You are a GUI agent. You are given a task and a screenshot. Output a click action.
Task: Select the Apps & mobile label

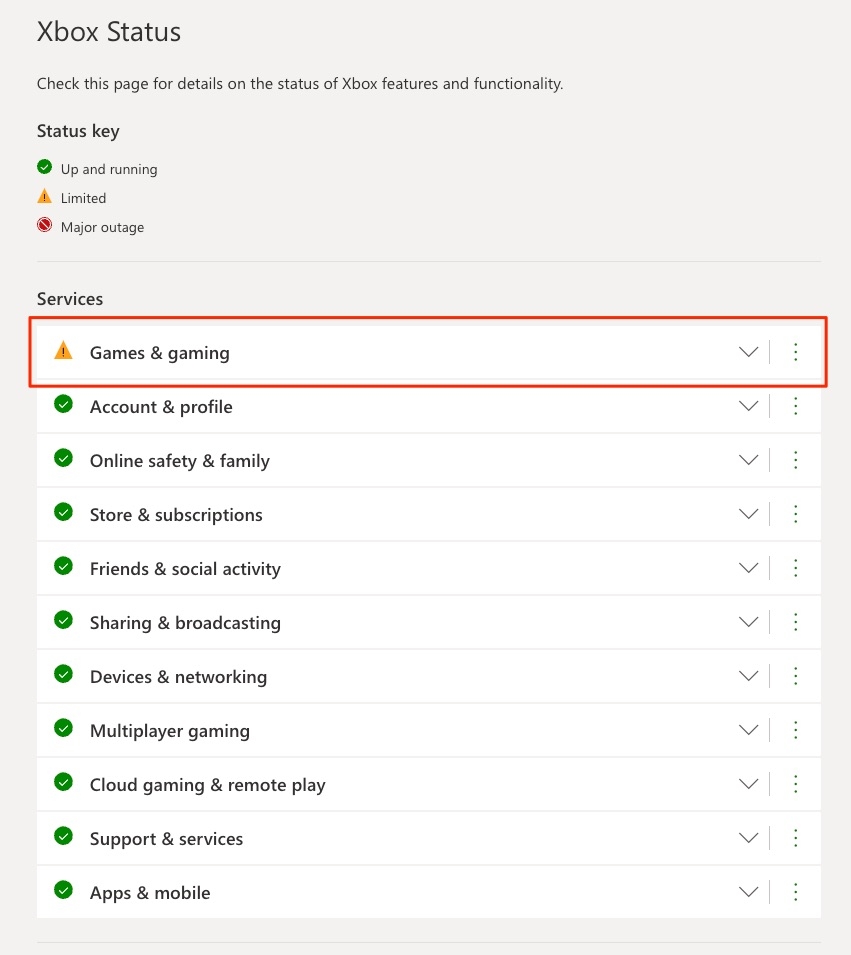click(x=150, y=893)
